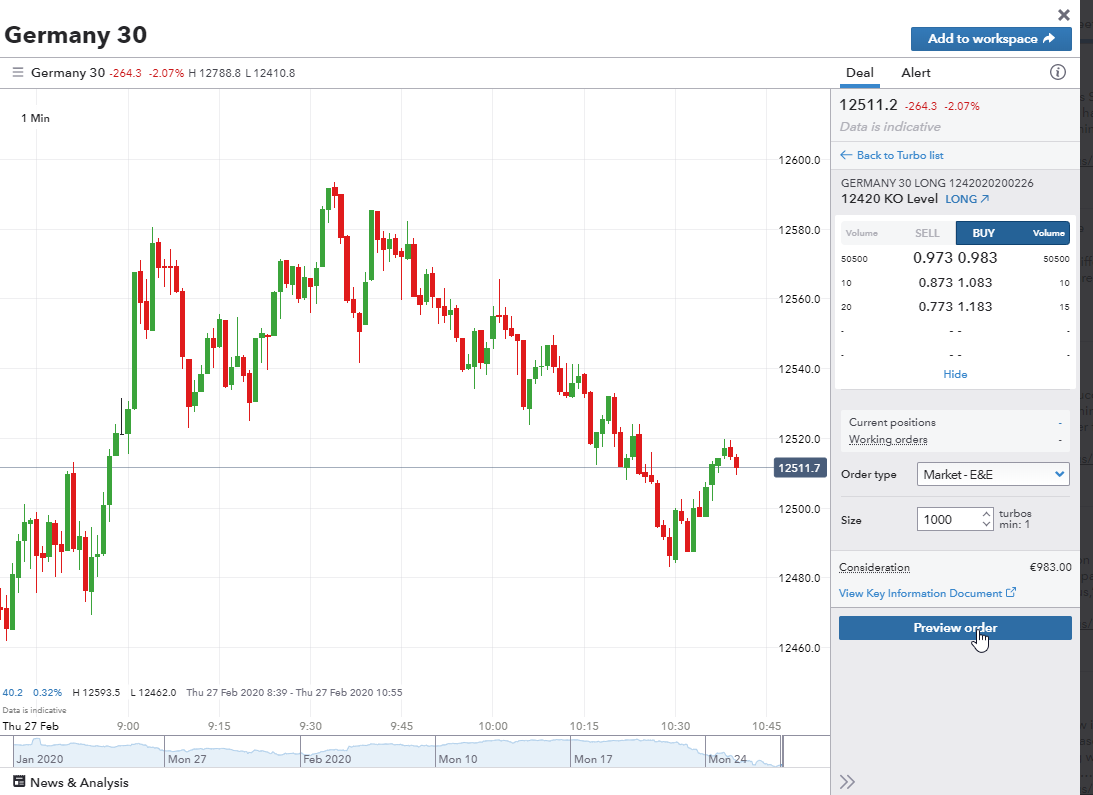Click the Size input field
This screenshot has width=1093, height=795.
tap(948, 520)
